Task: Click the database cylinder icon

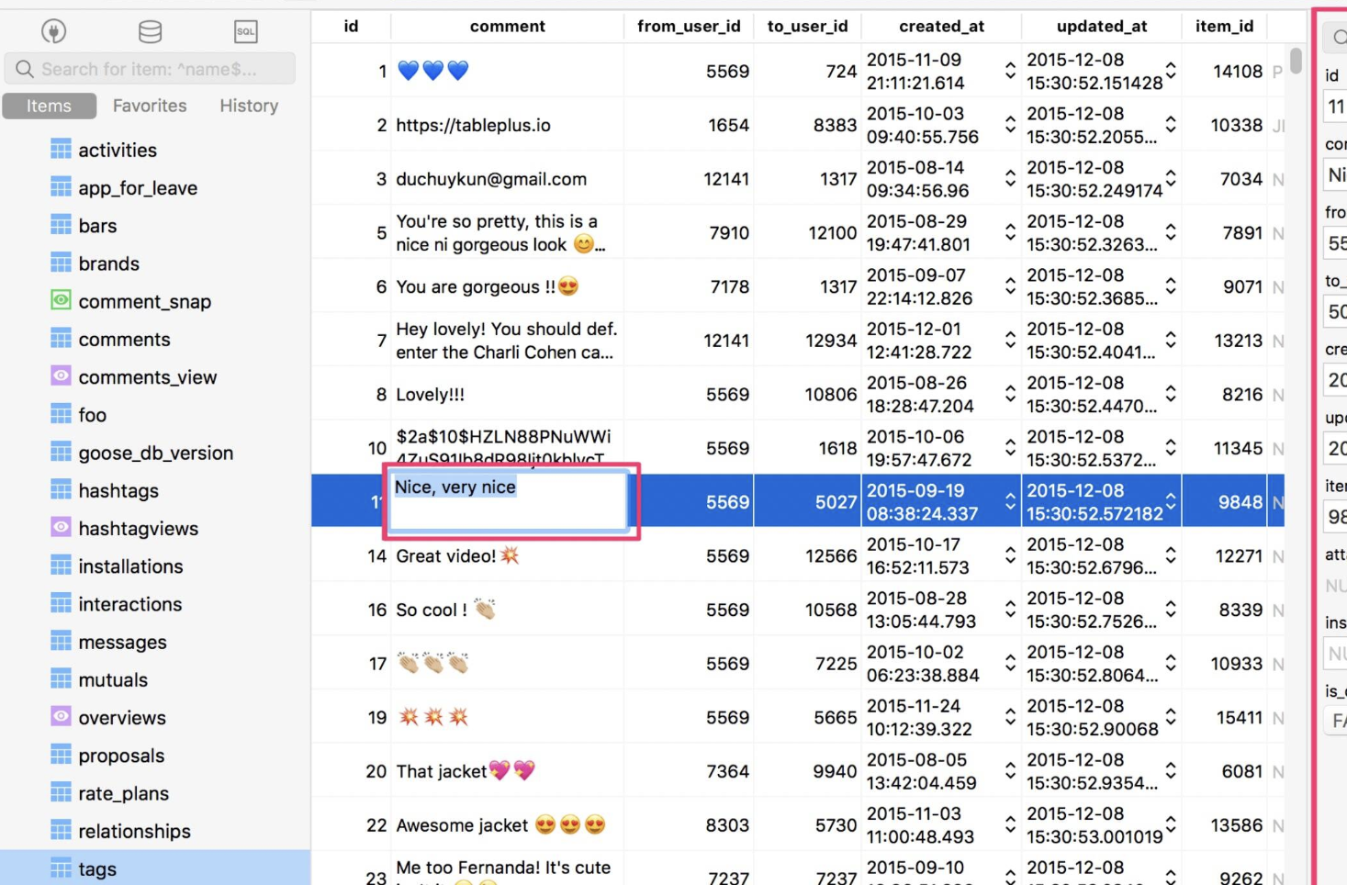Action: (150, 31)
